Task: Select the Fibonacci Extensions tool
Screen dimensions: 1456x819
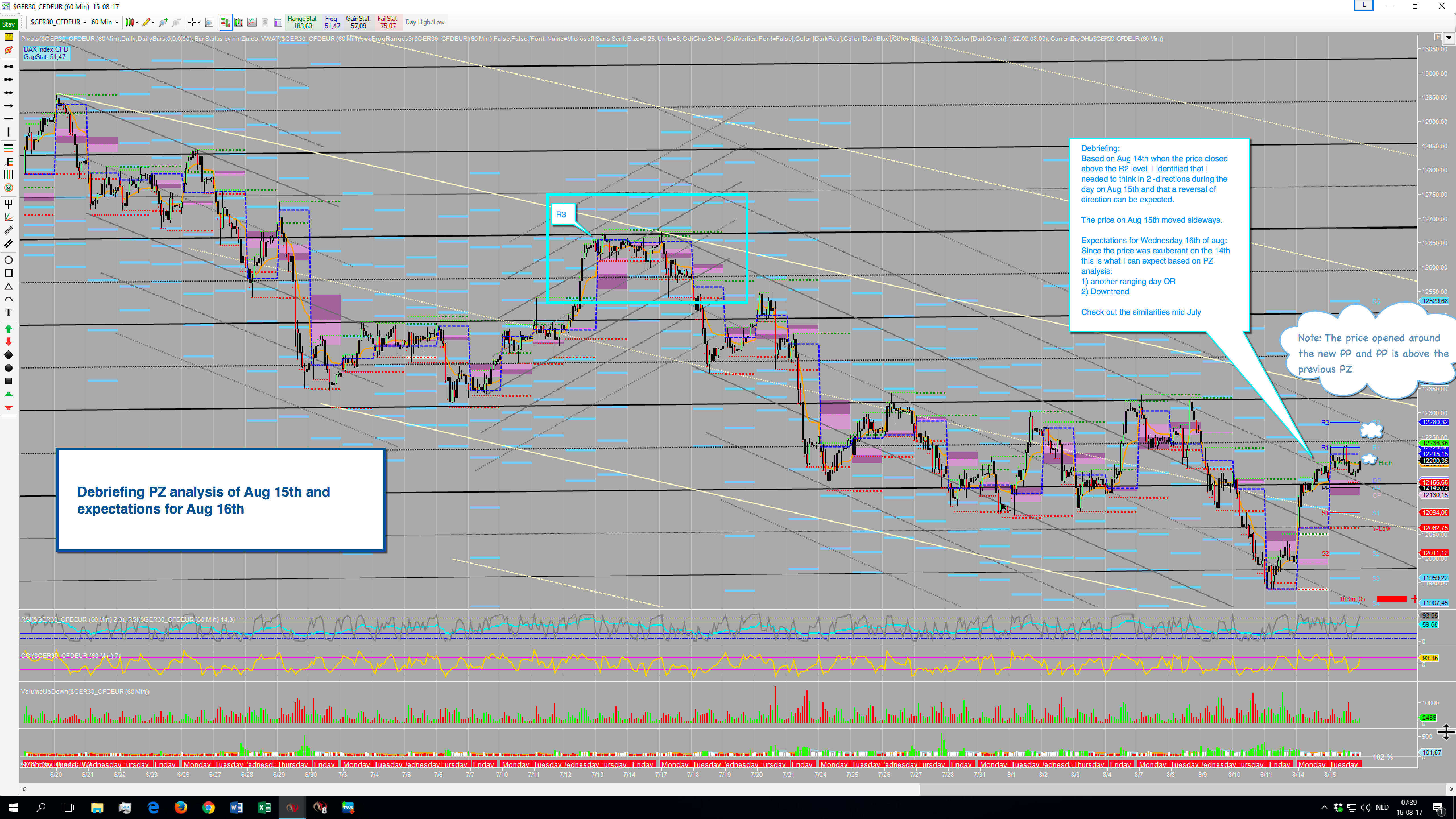Action: (x=9, y=162)
